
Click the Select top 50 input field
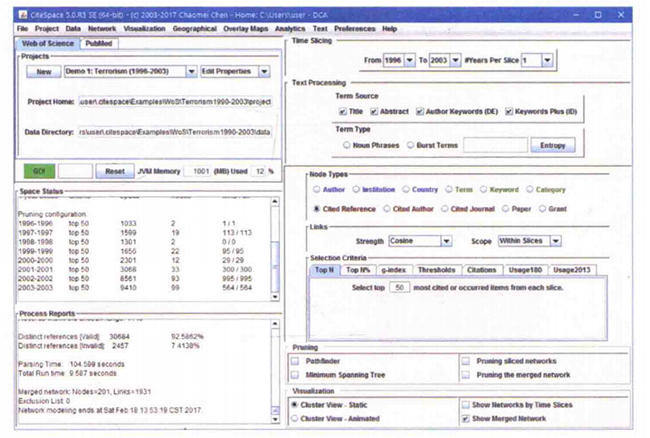coord(400,287)
